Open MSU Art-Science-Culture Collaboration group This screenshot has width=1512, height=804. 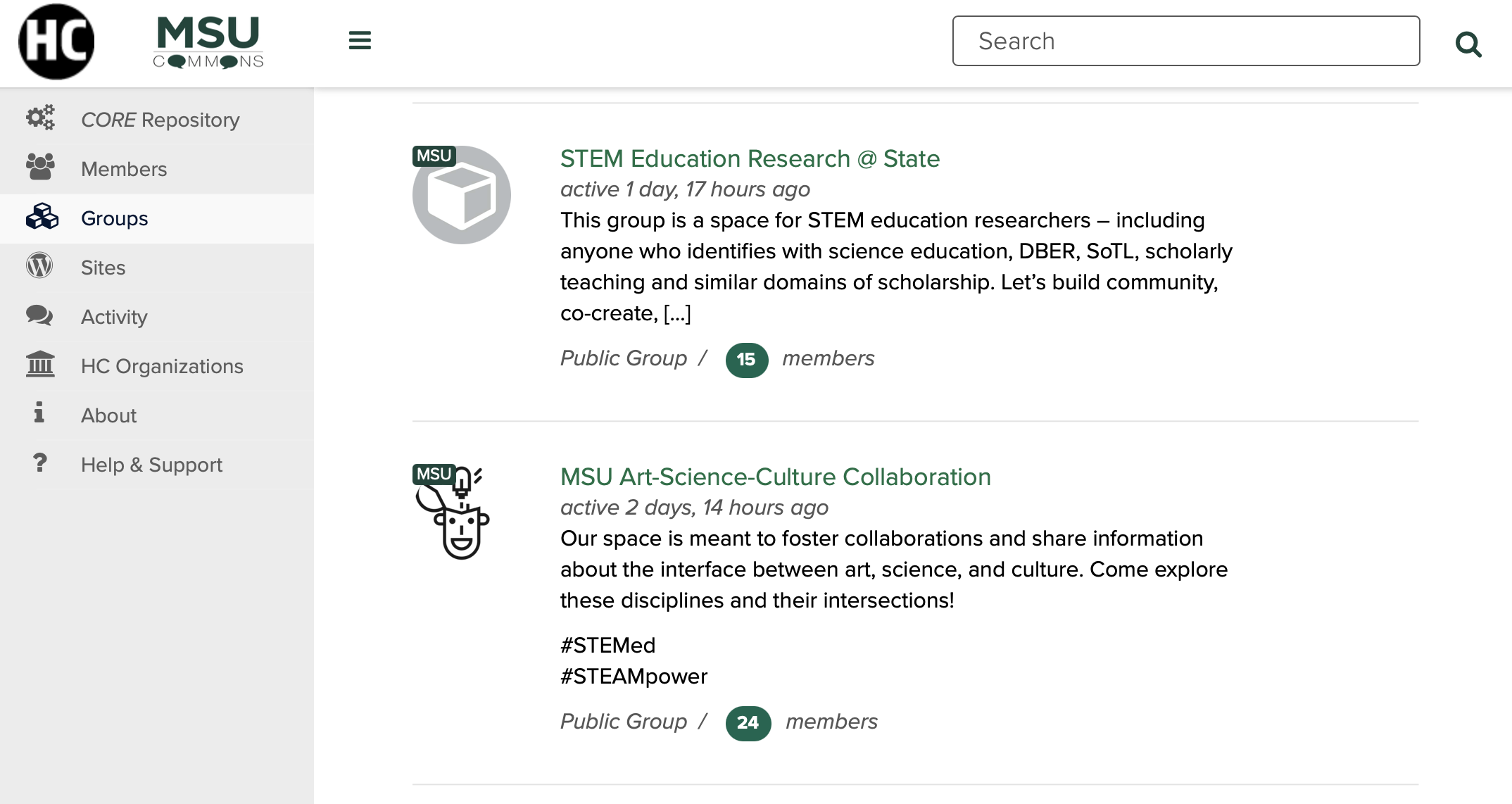pyautogui.click(x=774, y=477)
